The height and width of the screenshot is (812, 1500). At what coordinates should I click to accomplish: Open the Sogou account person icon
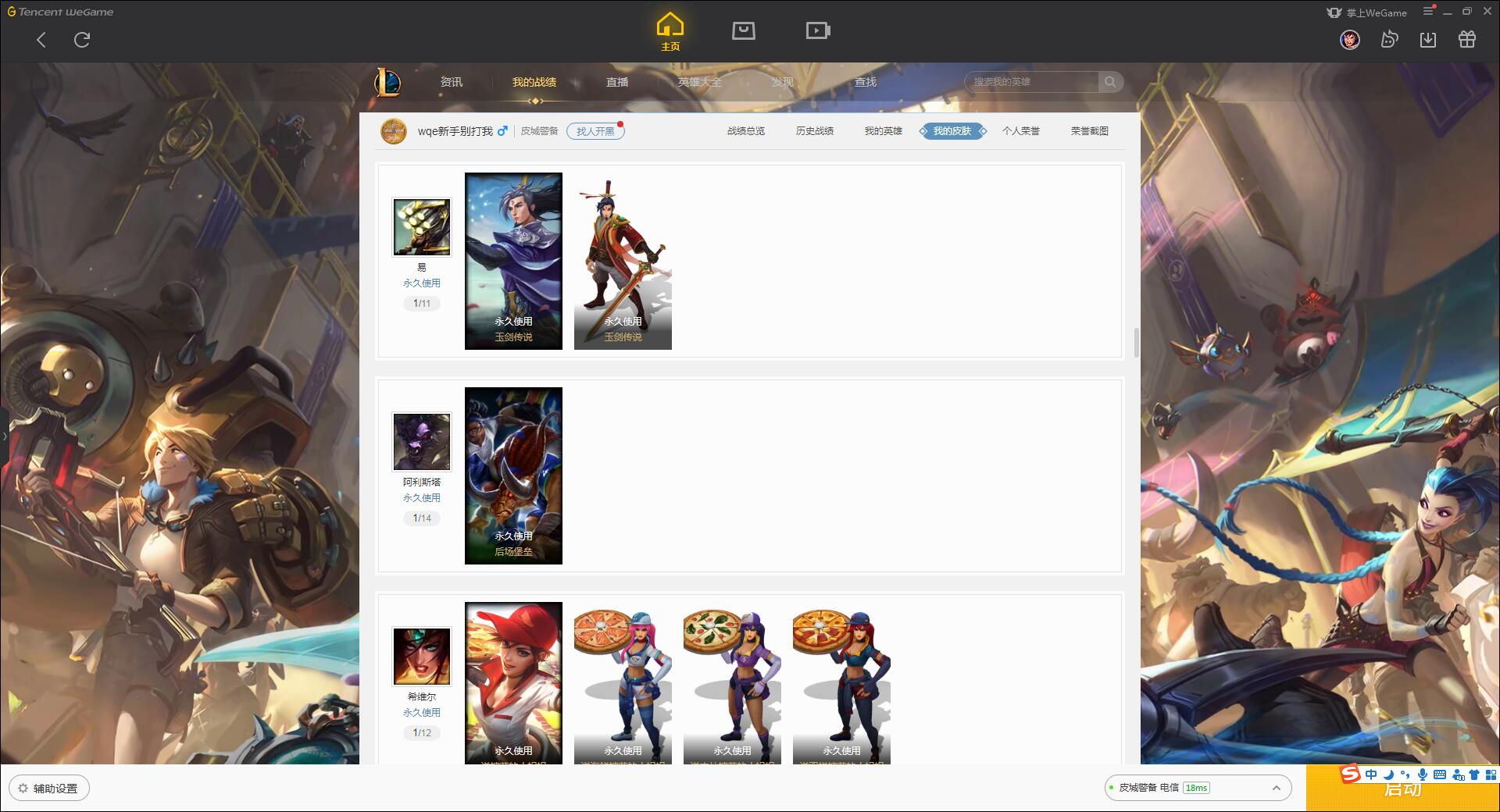click(1458, 775)
